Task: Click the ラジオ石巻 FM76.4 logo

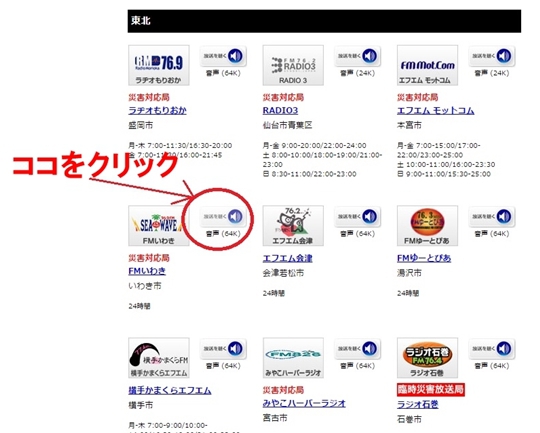Action: [x=427, y=358]
